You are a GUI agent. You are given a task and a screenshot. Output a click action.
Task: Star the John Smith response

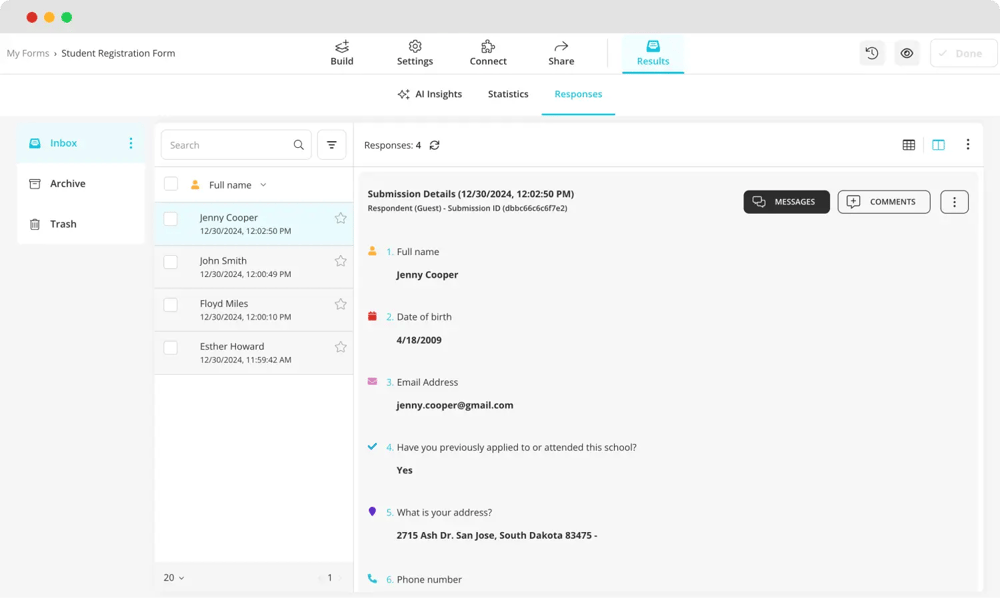(x=340, y=261)
